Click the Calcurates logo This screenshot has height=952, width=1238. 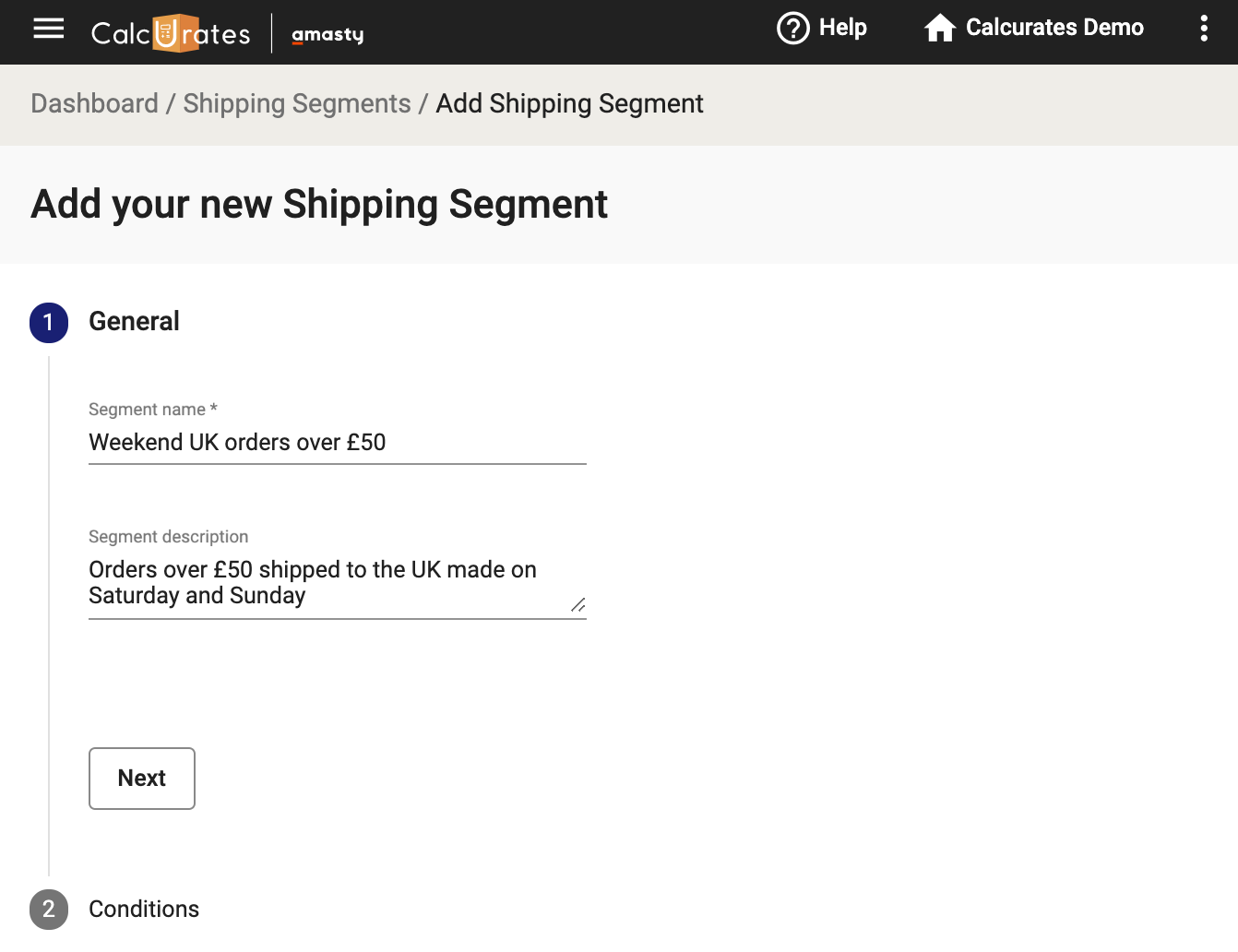coord(171,33)
